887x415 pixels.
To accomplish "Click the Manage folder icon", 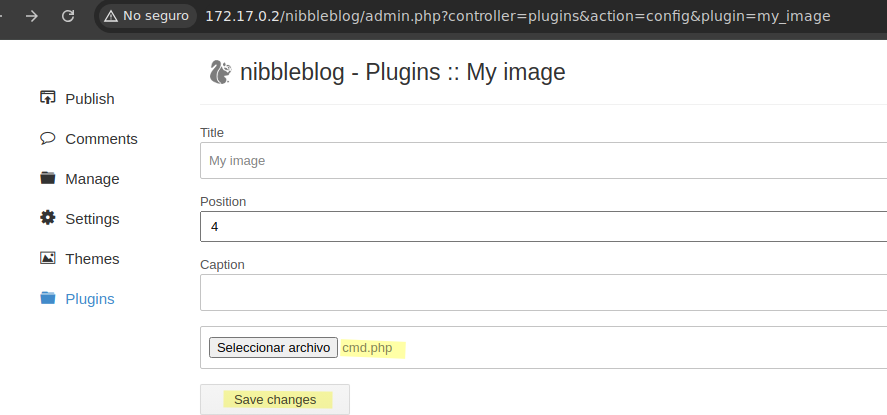I will click(47, 178).
